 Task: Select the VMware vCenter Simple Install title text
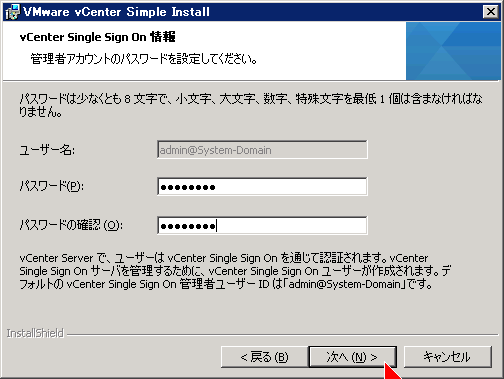click(x=116, y=12)
